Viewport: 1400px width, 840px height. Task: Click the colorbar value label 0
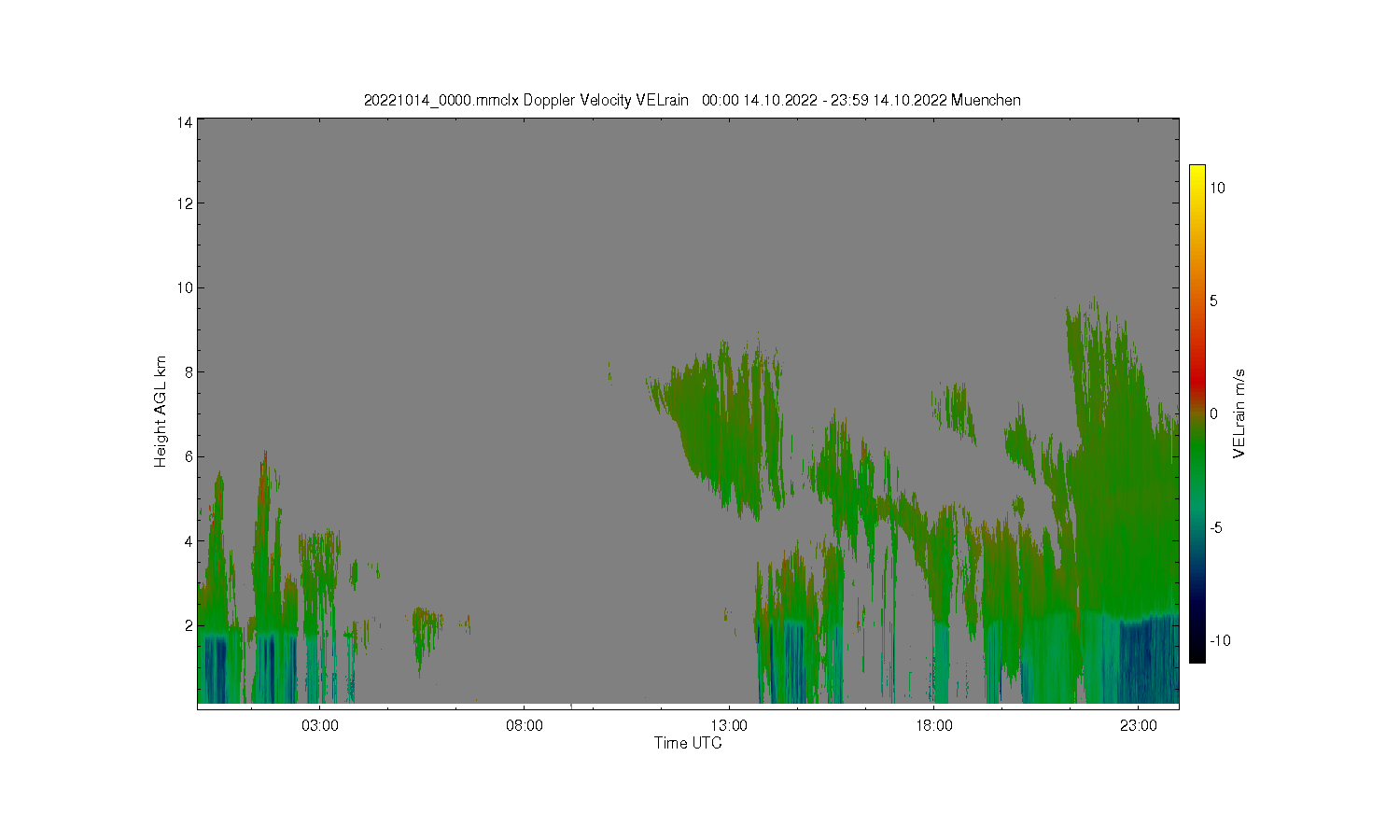[1214, 413]
